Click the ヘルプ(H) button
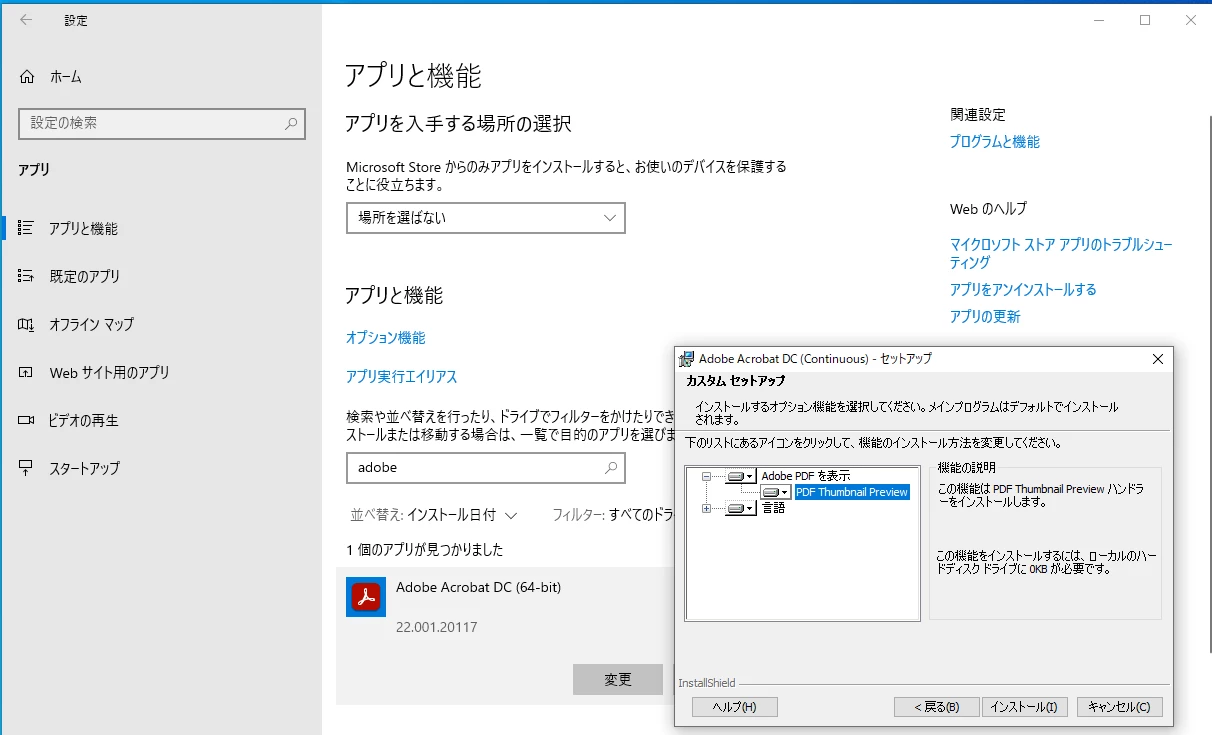This screenshot has width=1212, height=735. (x=735, y=707)
